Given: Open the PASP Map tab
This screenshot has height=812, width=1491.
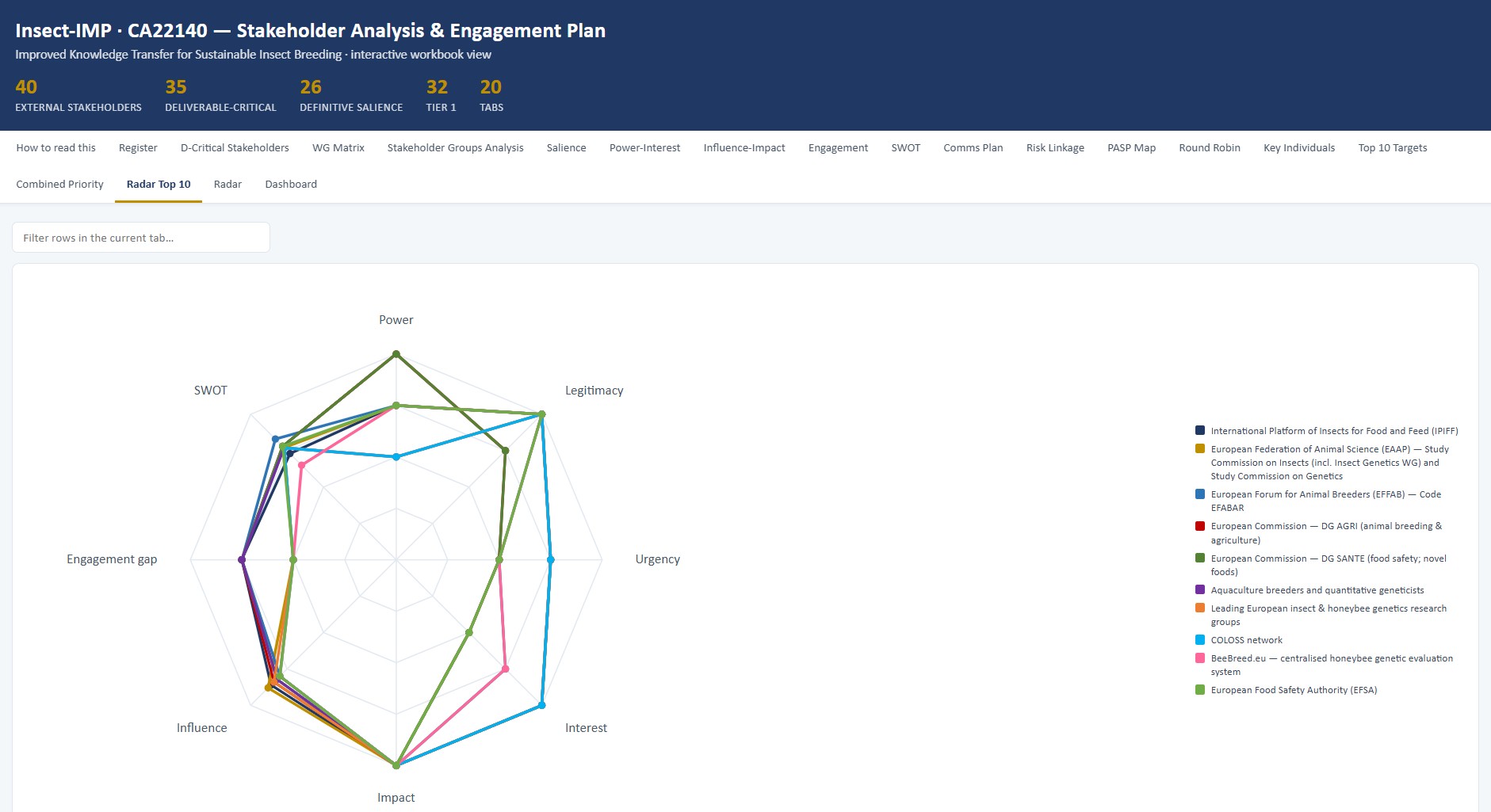Looking at the screenshot, I should tap(1131, 148).
